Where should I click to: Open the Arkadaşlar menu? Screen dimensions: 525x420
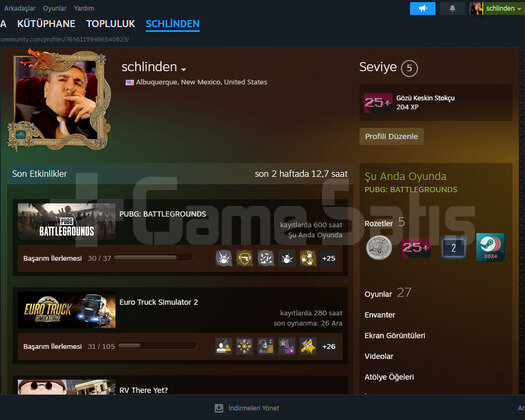(x=20, y=8)
